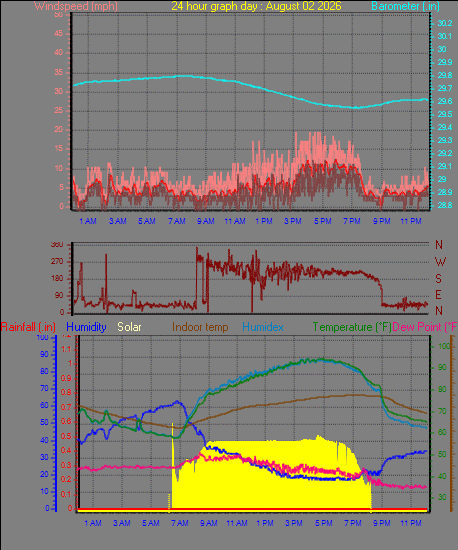Click the Temperature (°F) legend label
Screen dimensions: 458x550
[x=352, y=327]
